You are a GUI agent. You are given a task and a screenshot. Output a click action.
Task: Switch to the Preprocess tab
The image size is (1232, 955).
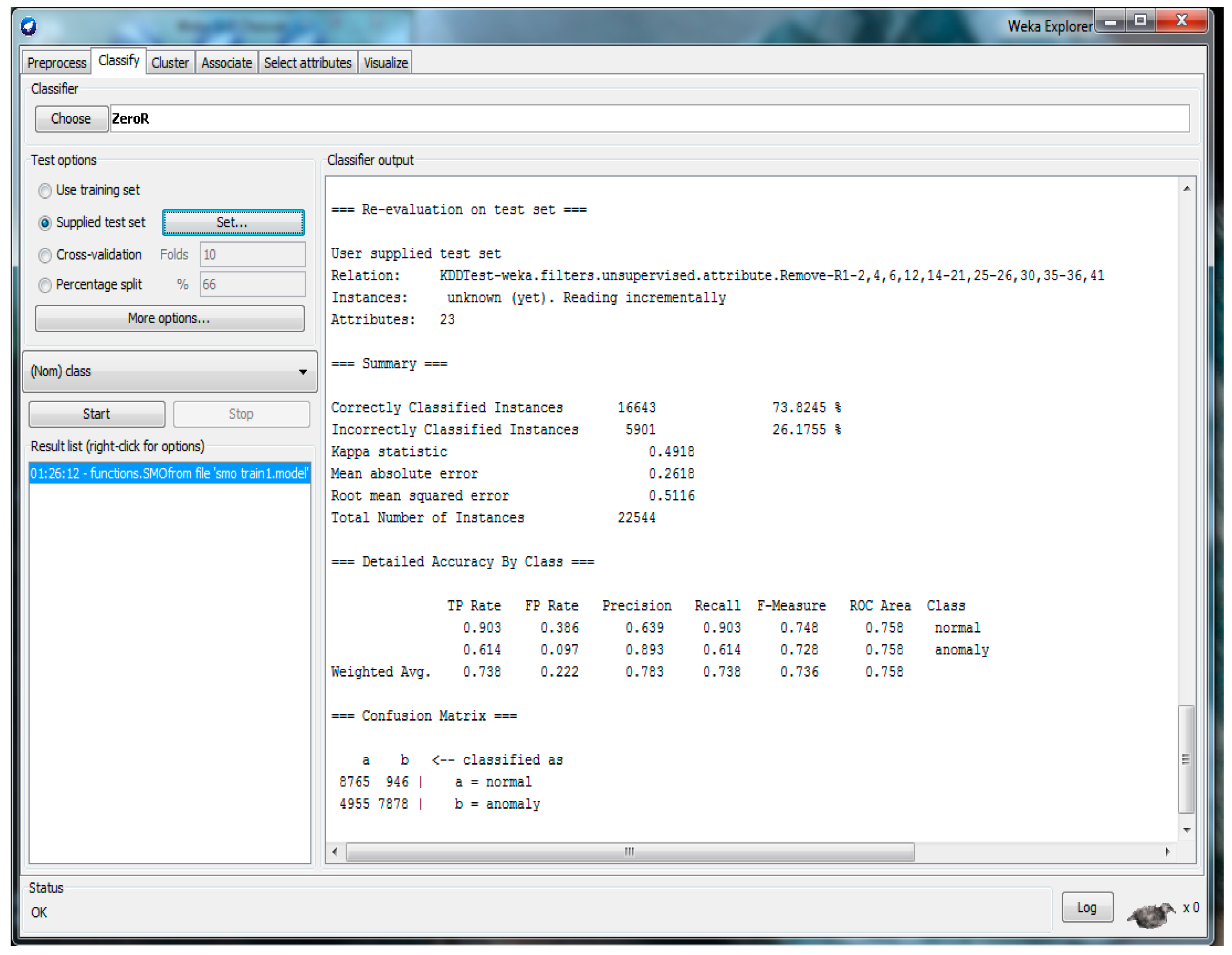click(x=57, y=63)
